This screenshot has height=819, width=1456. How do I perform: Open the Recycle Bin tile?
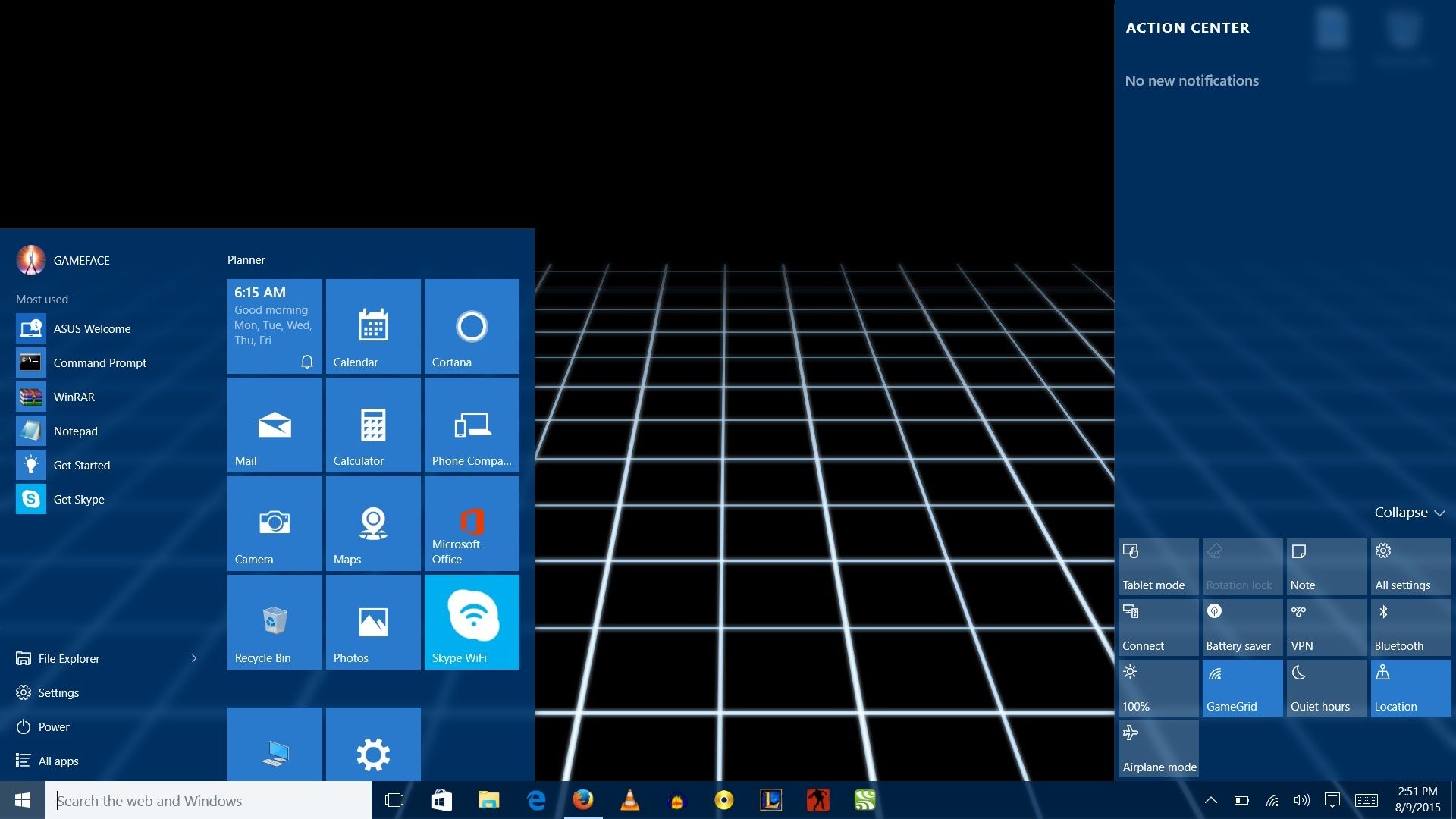pyautogui.click(x=275, y=622)
